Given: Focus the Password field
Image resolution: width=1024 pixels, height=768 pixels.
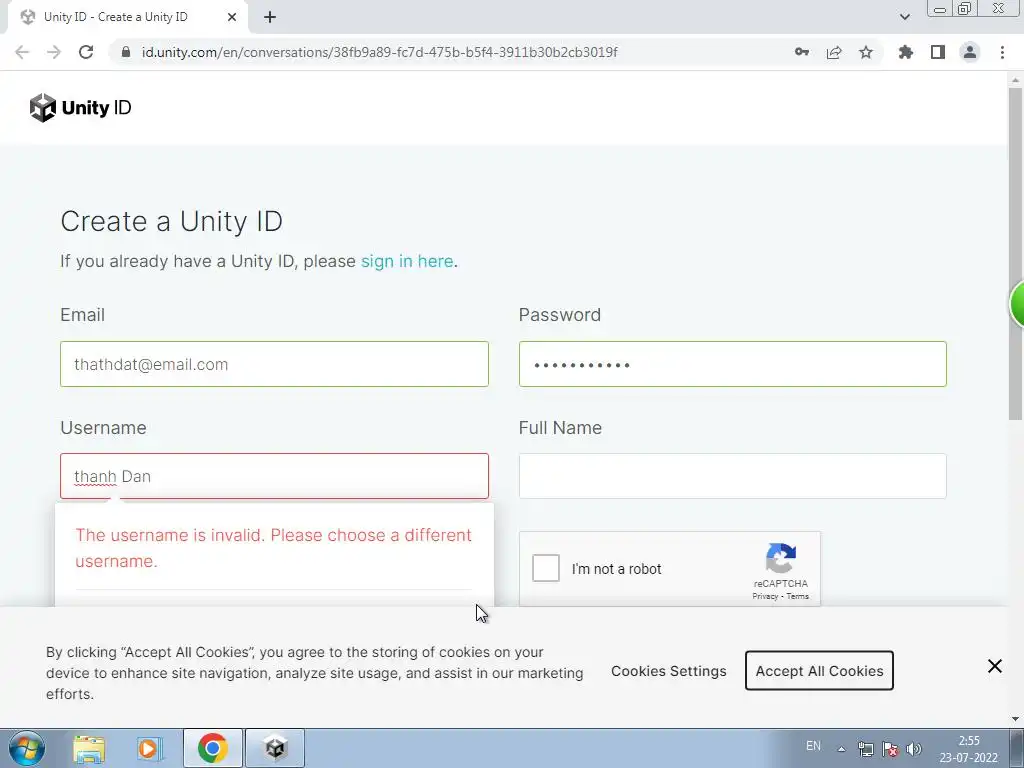Looking at the screenshot, I should point(733,364).
